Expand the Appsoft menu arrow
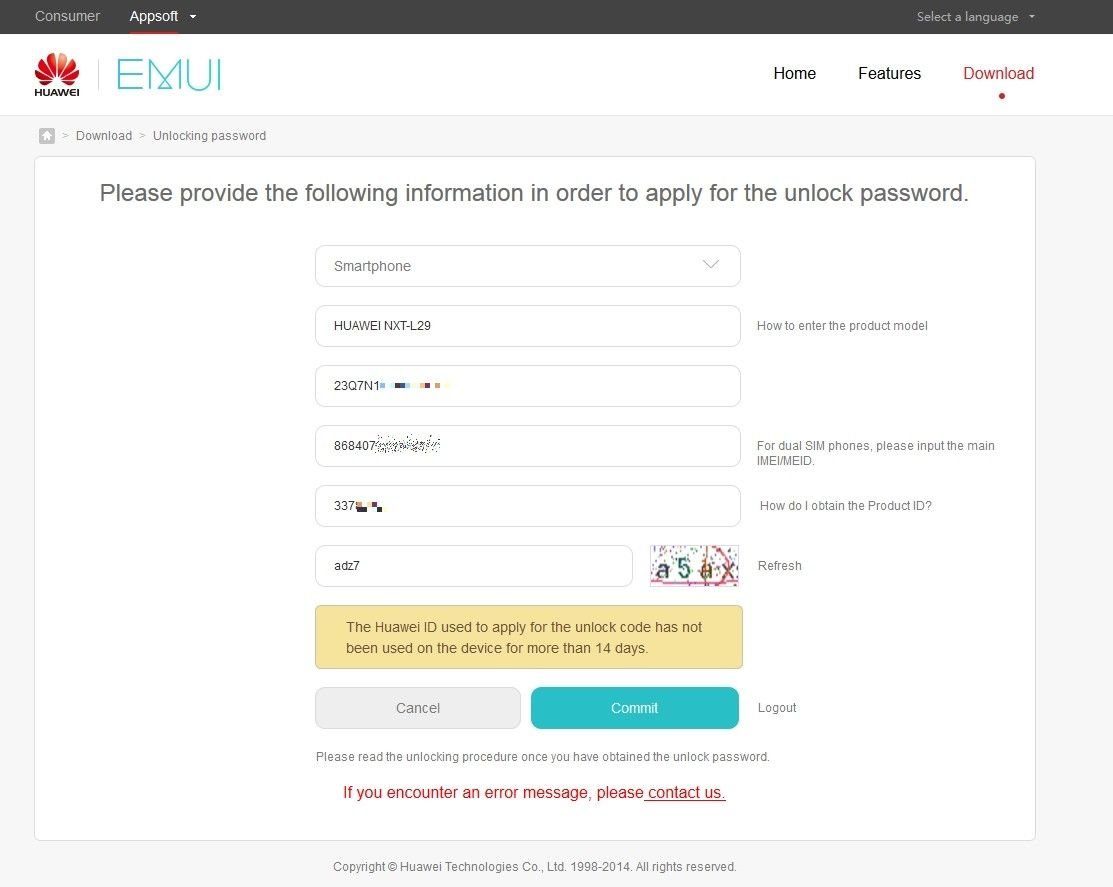Screen dimensions: 1113x887 pyautogui.click(x=193, y=16)
